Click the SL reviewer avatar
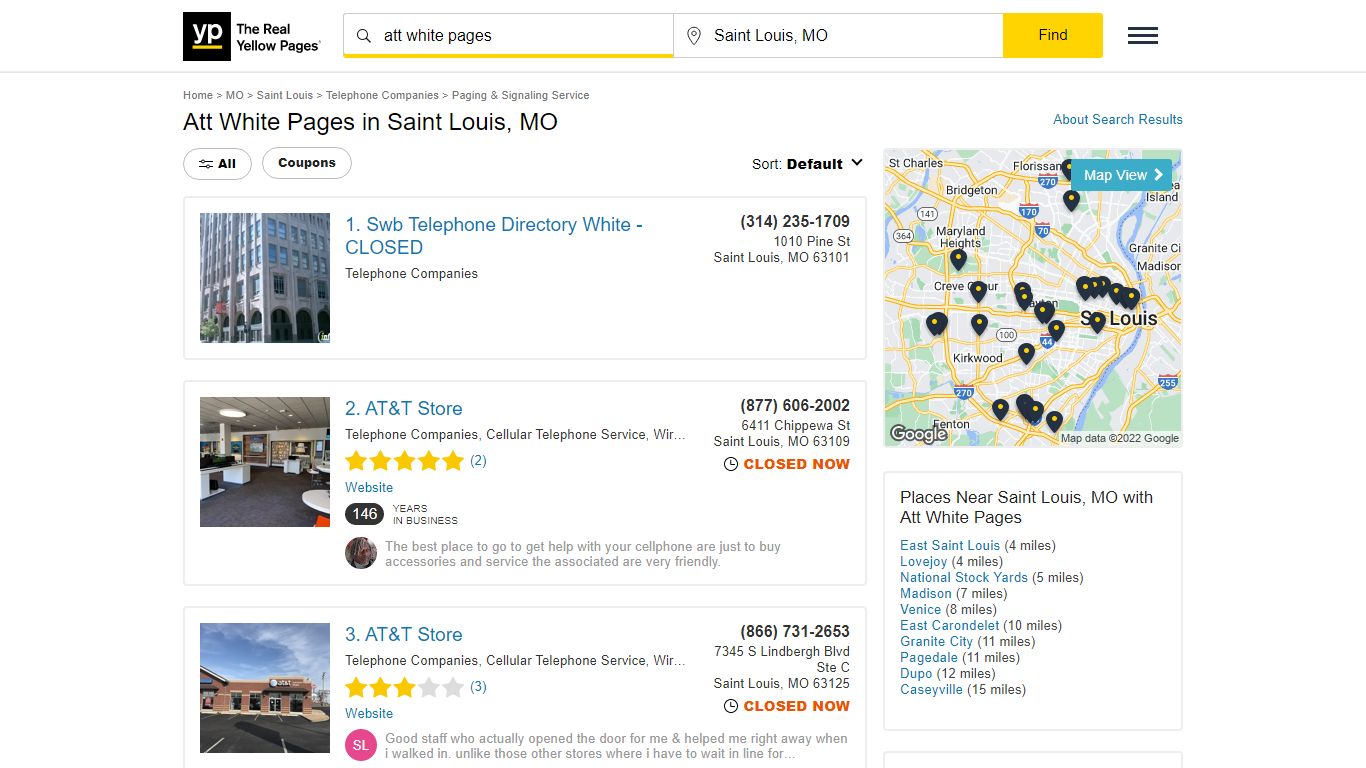 point(361,745)
